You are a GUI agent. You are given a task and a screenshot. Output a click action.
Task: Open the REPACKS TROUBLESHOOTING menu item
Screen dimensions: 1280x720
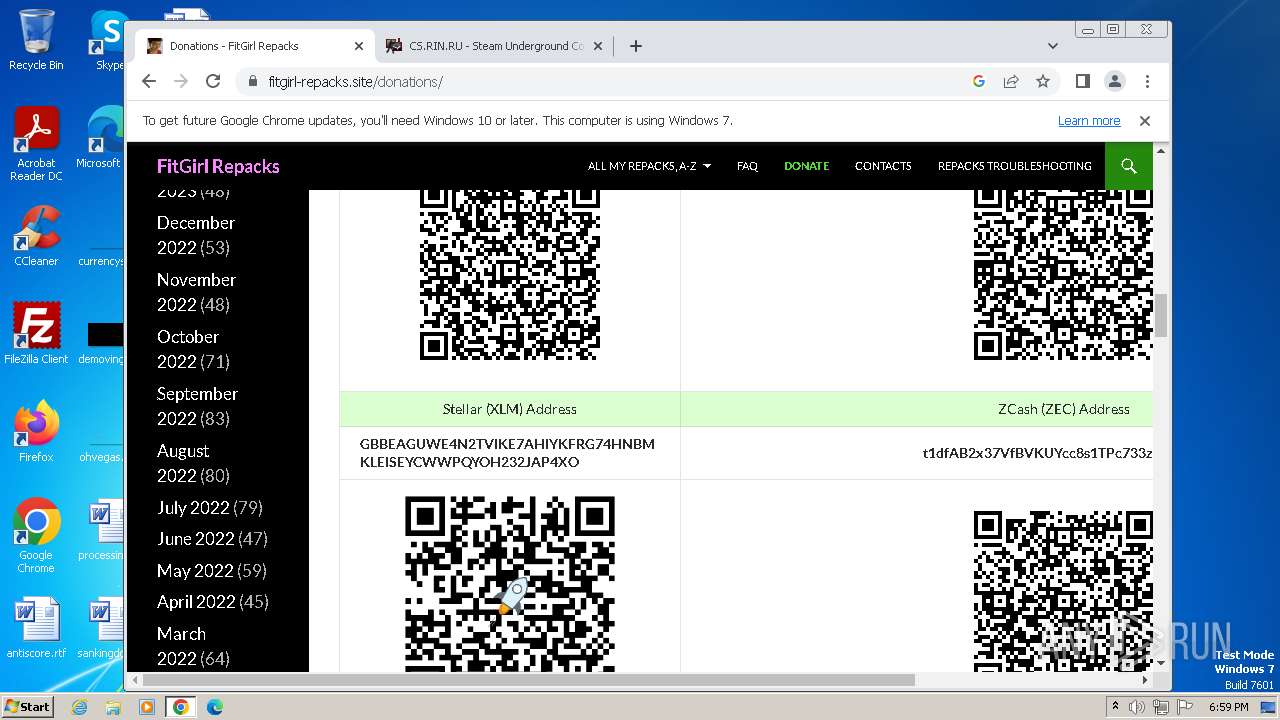tap(1014, 166)
